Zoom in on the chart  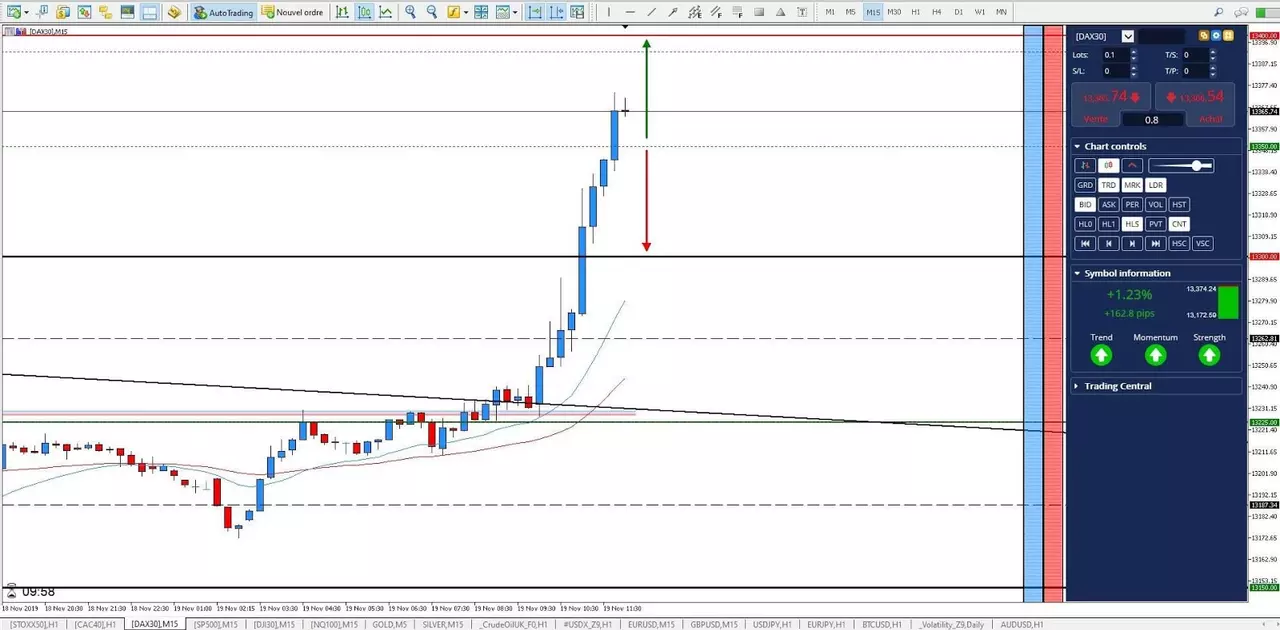(x=410, y=12)
